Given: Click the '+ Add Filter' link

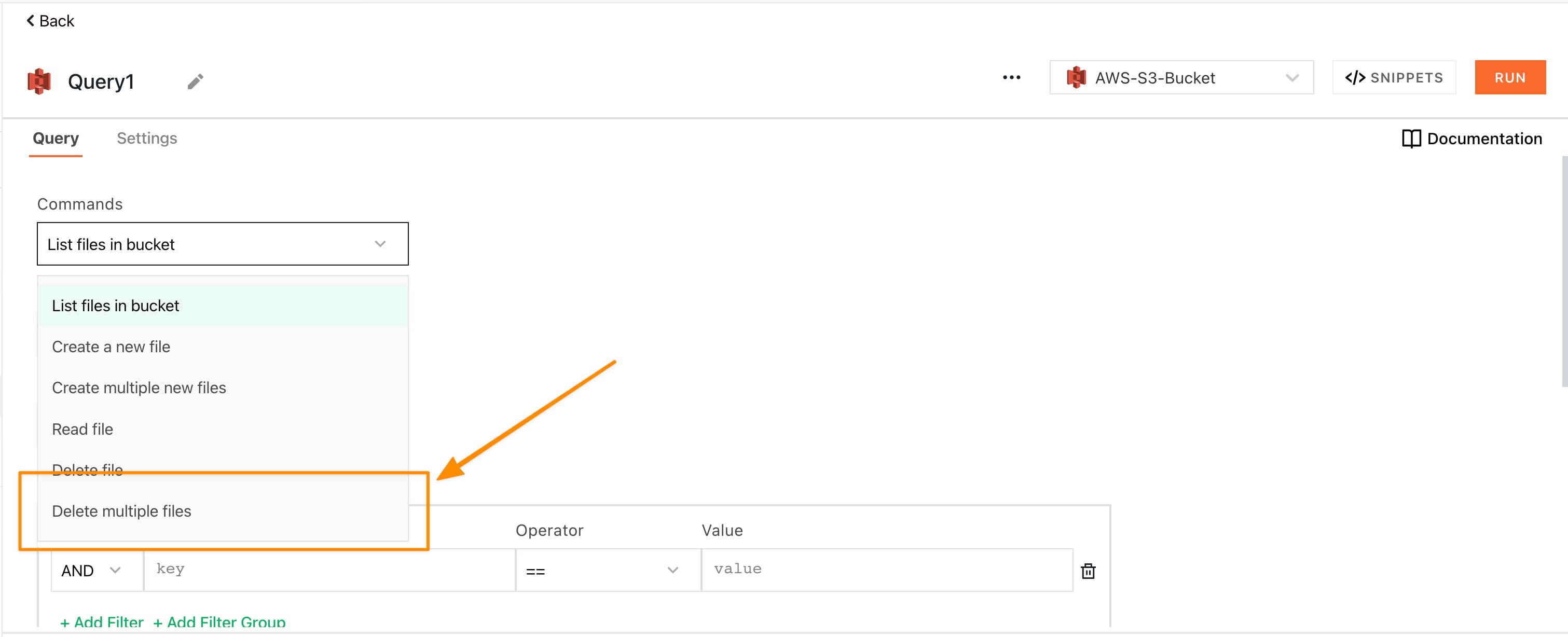Looking at the screenshot, I should point(102,622).
